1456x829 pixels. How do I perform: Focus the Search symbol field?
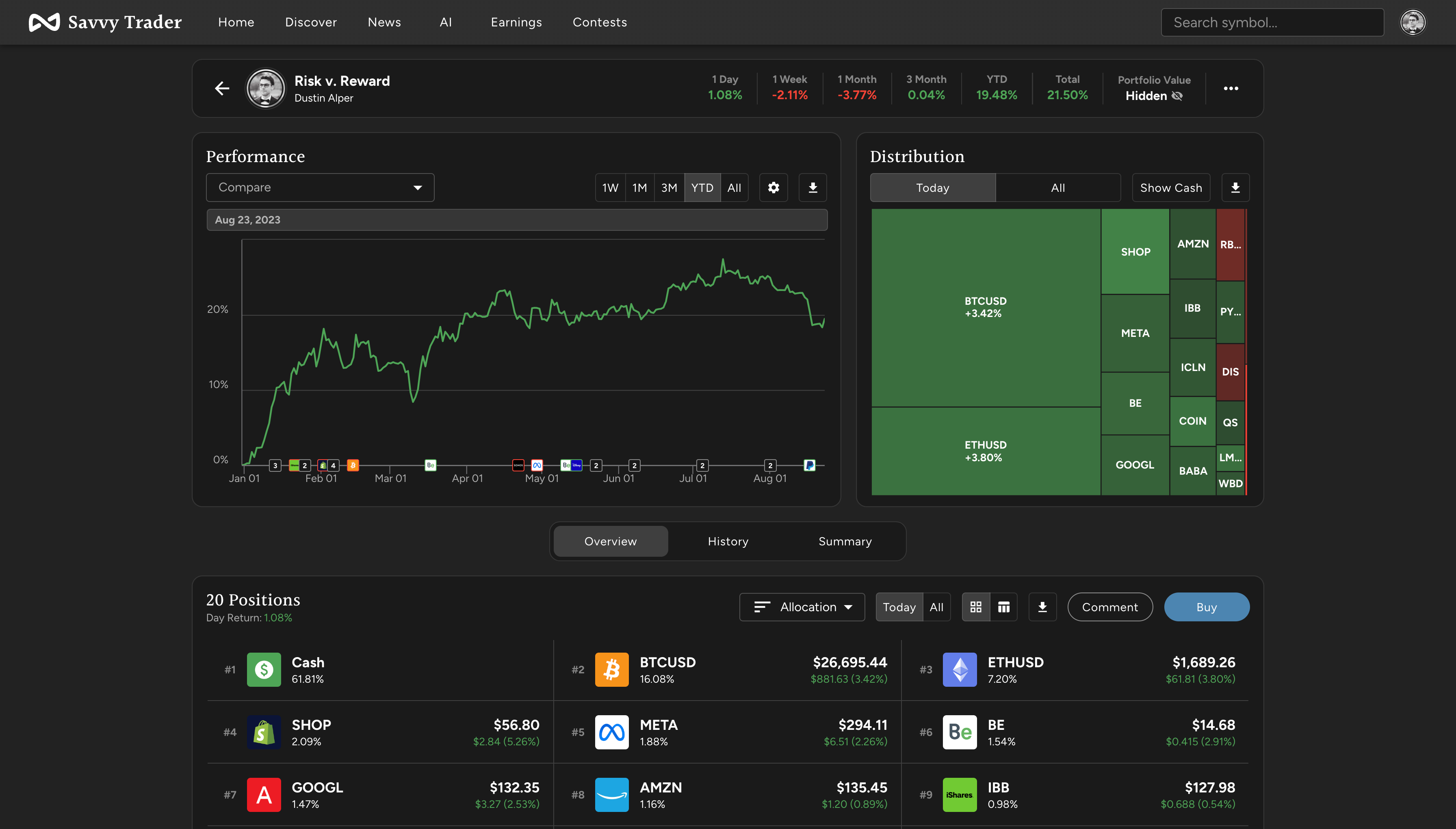tap(1272, 22)
